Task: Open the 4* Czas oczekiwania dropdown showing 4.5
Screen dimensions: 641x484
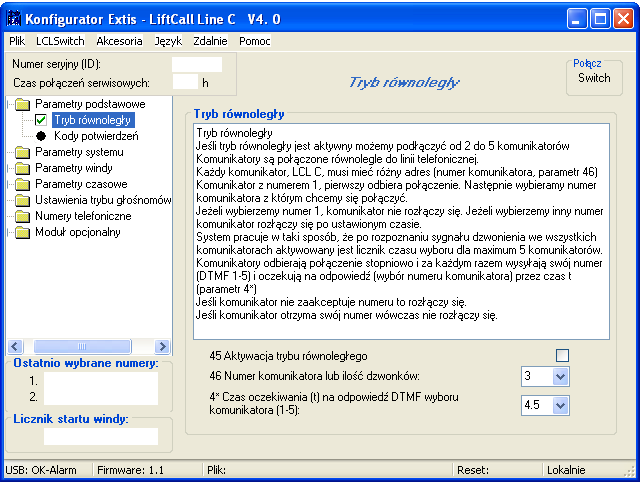Action: pos(560,406)
